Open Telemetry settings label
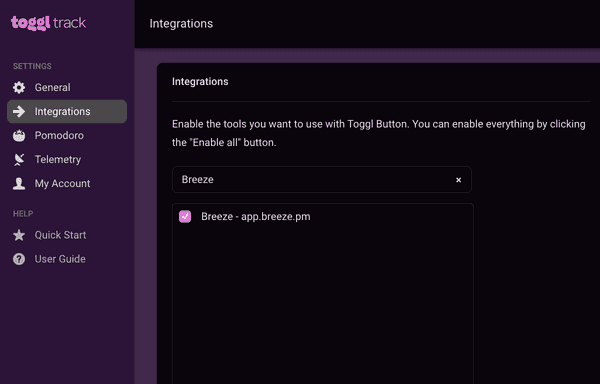The height and width of the screenshot is (384, 600). [x=58, y=159]
